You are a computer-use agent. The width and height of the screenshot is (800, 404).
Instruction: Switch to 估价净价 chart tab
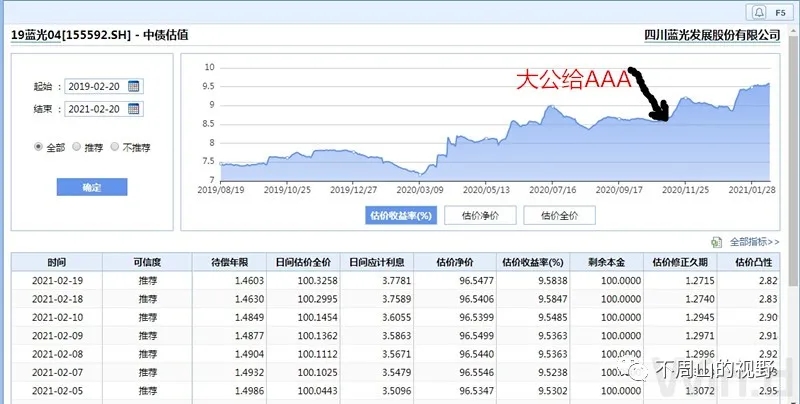[x=480, y=215]
